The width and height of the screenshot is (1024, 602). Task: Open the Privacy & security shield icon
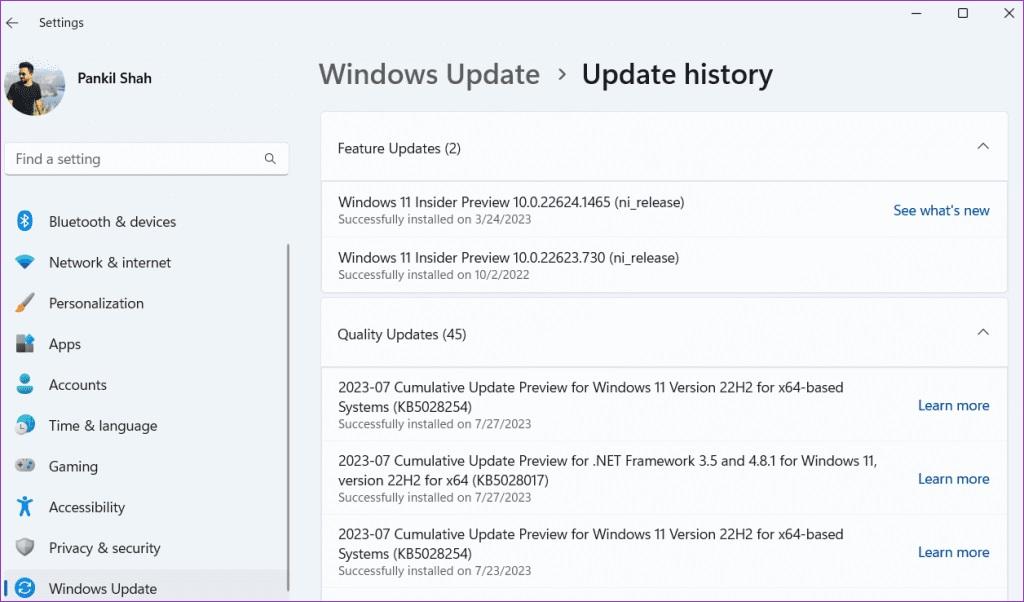tap(25, 547)
